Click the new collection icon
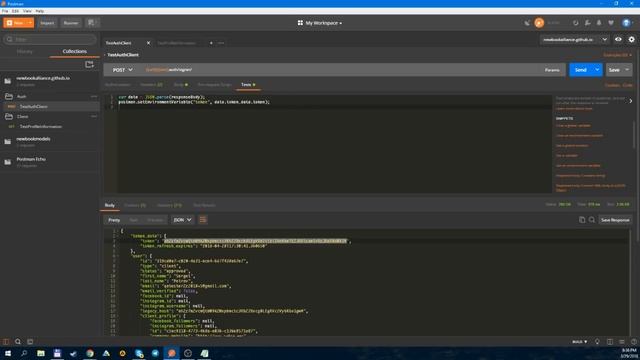 click(x=89, y=64)
